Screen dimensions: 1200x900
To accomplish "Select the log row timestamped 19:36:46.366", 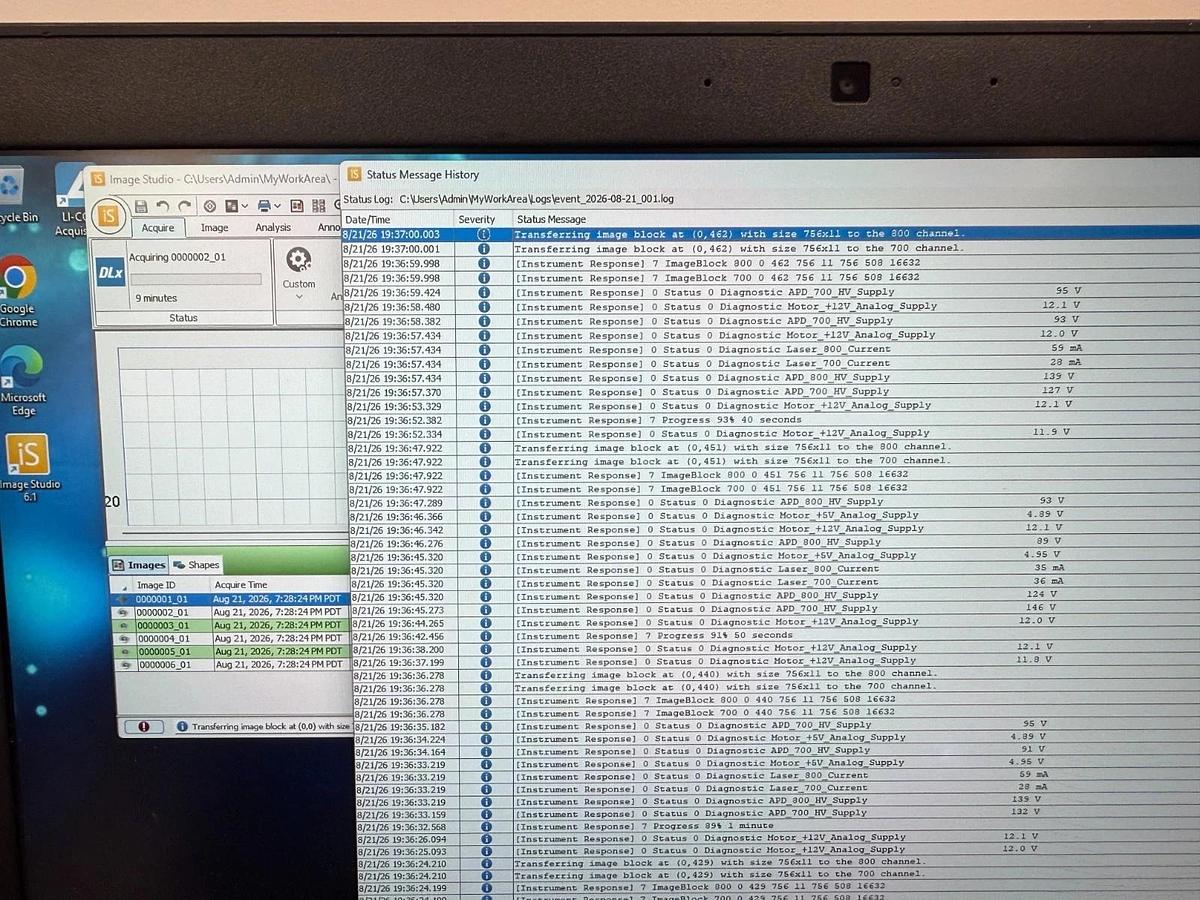I will (x=772, y=516).
